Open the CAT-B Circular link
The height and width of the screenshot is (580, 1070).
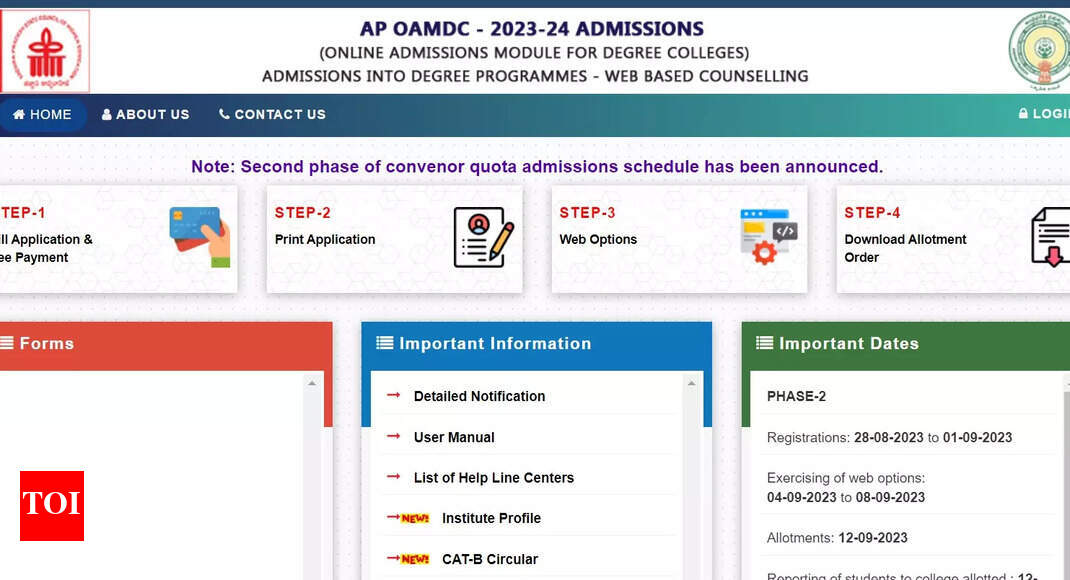click(490, 560)
